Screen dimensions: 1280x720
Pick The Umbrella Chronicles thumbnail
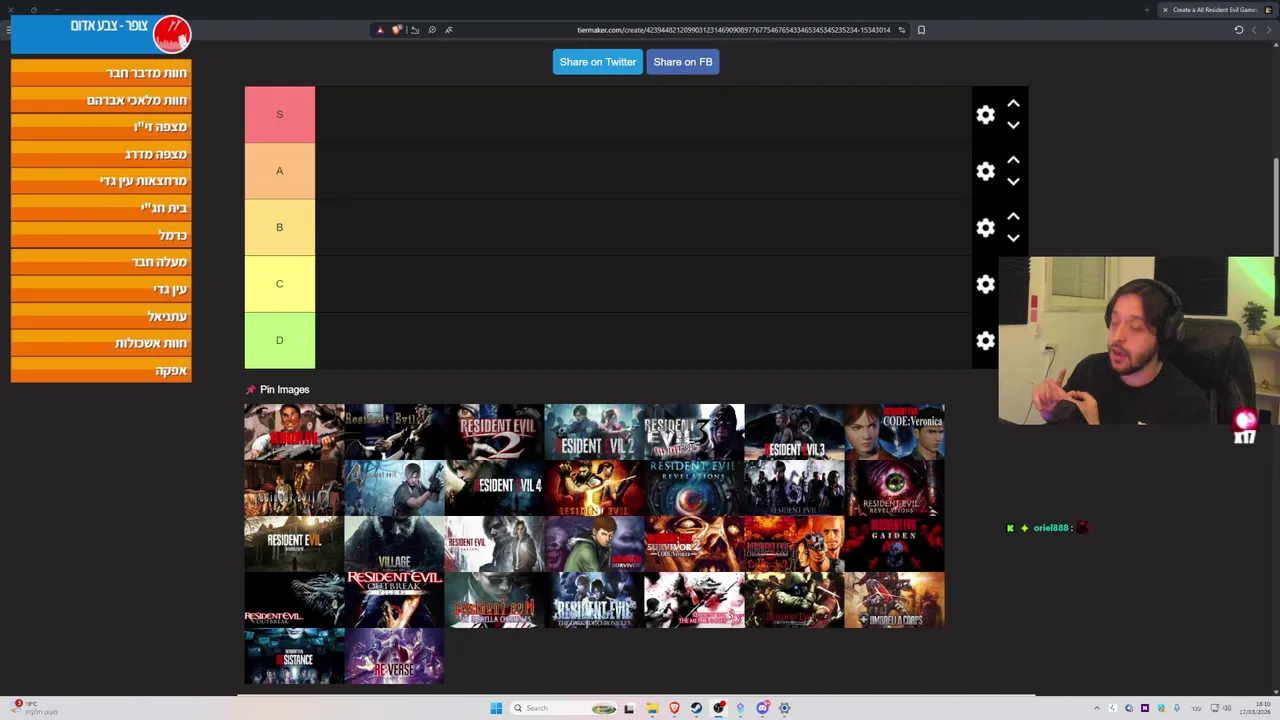tap(494, 600)
